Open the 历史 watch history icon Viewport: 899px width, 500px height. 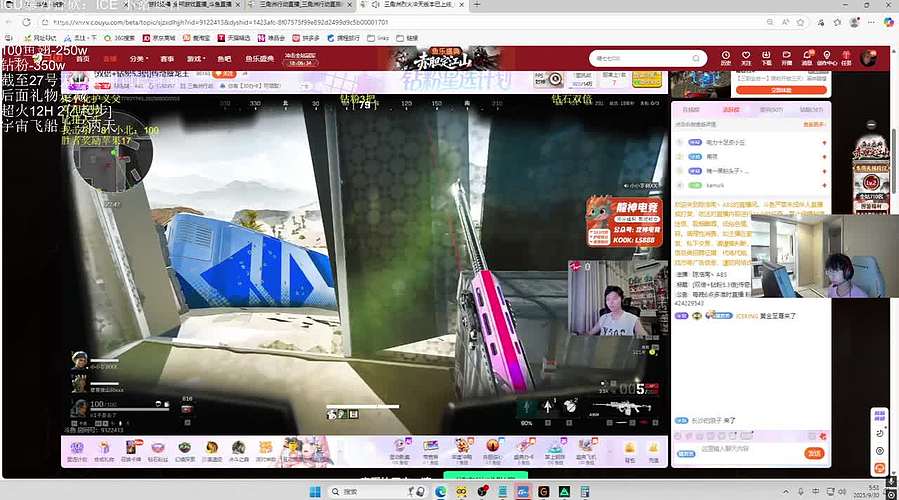click(725, 58)
